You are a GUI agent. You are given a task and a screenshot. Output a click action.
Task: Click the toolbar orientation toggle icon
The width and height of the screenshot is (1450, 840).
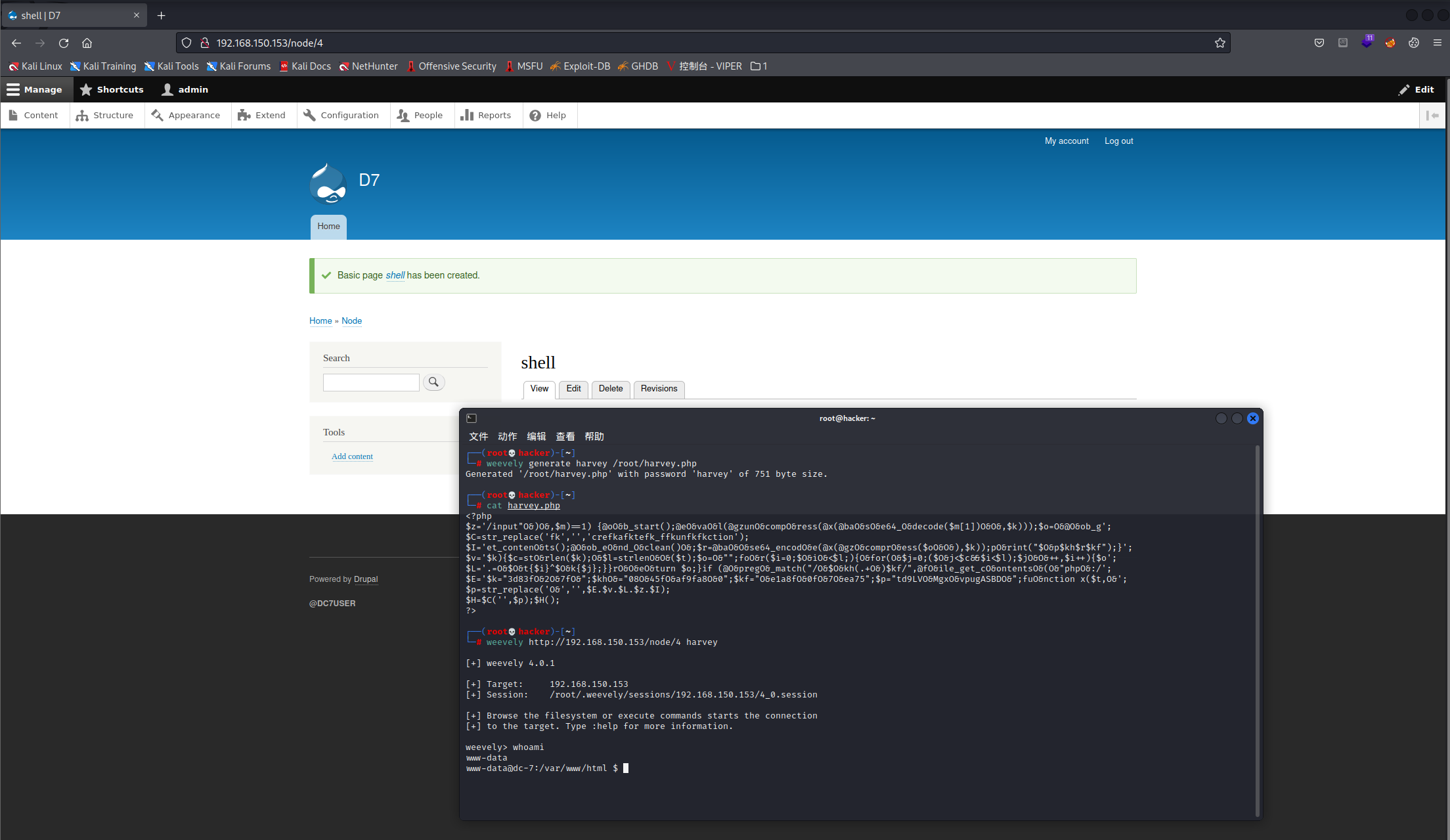click(x=1433, y=116)
